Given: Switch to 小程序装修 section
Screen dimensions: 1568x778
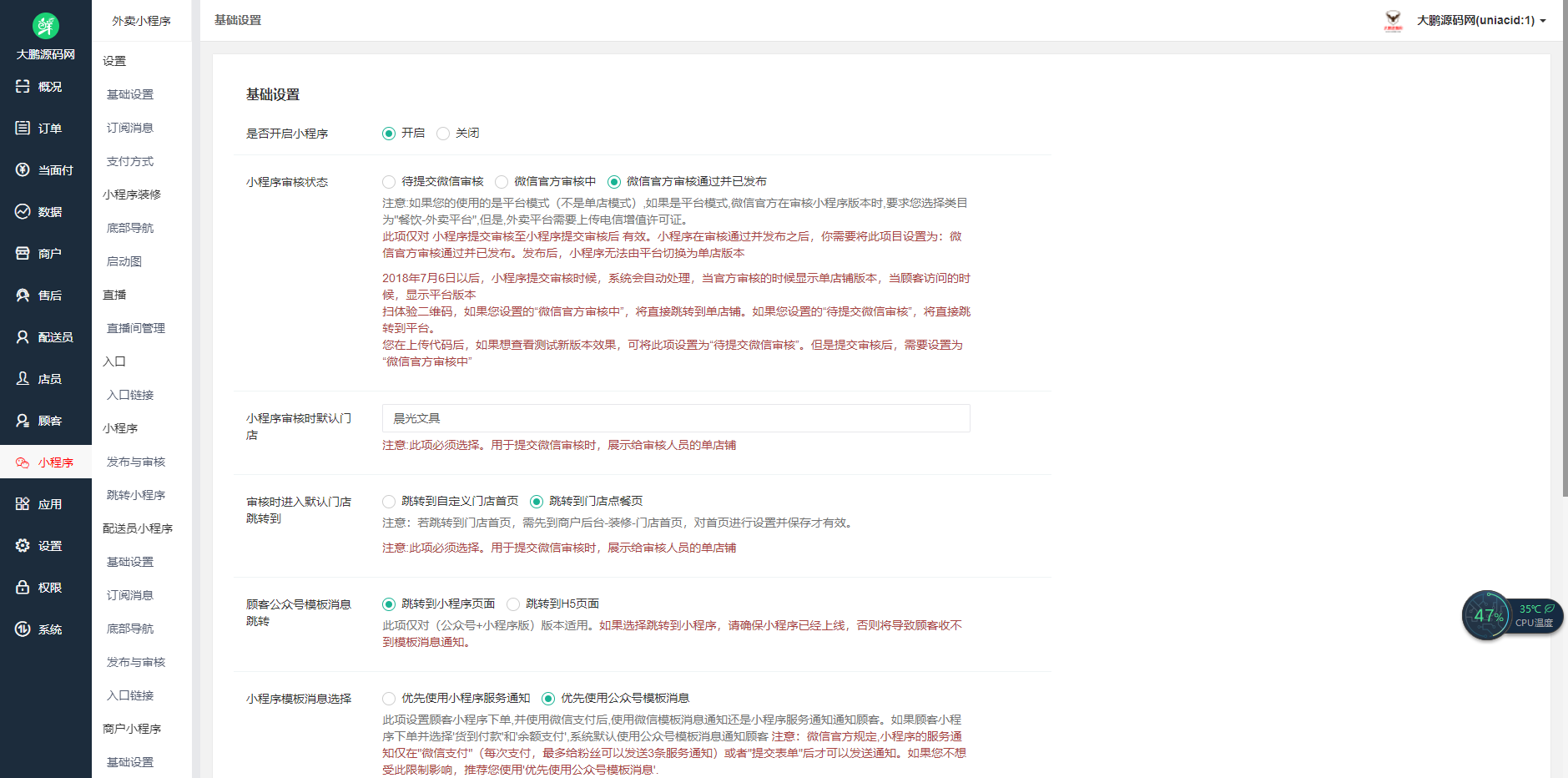Looking at the screenshot, I should [x=133, y=194].
